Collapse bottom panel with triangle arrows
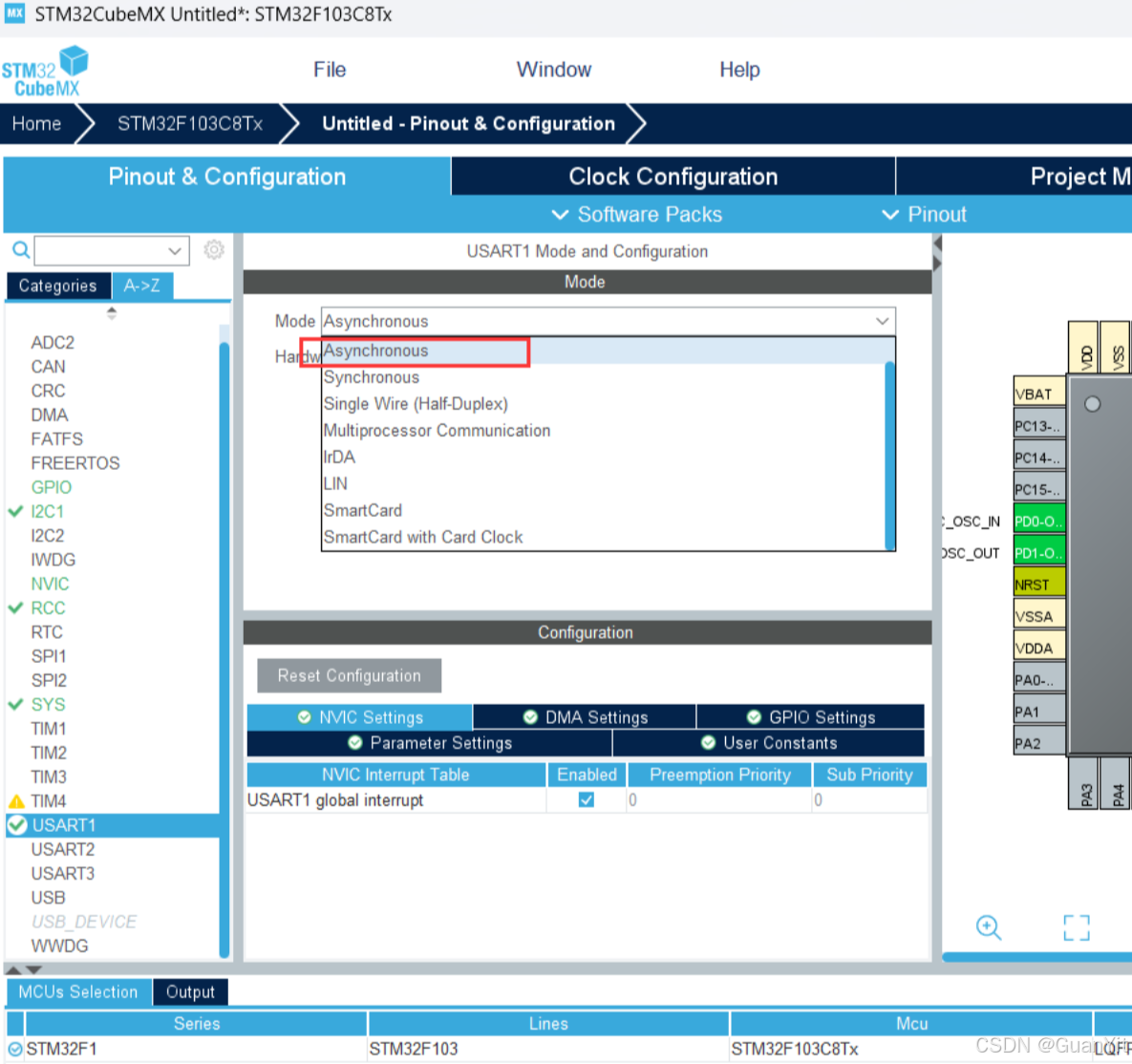 pyautogui.click(x=24, y=969)
